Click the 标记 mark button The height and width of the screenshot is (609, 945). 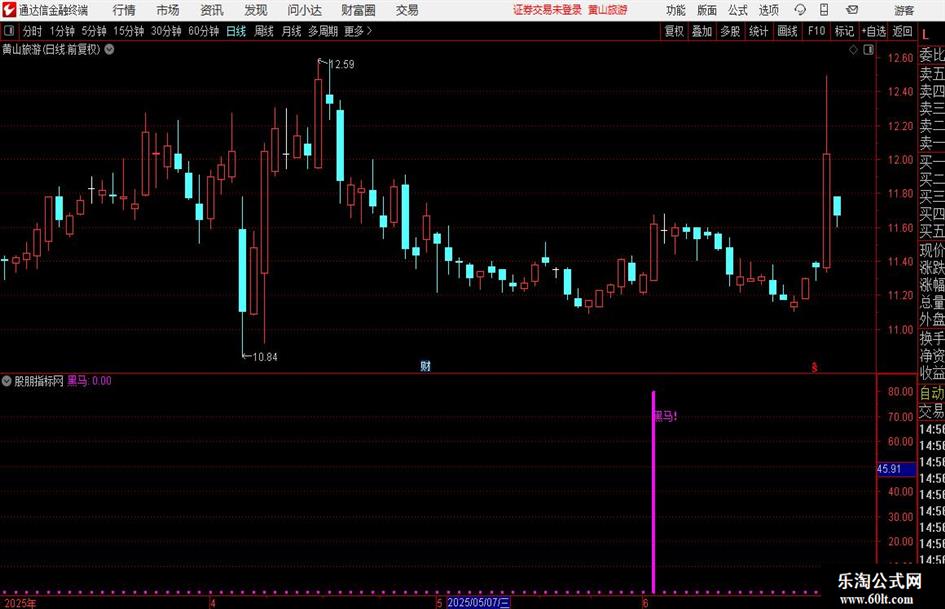844,31
